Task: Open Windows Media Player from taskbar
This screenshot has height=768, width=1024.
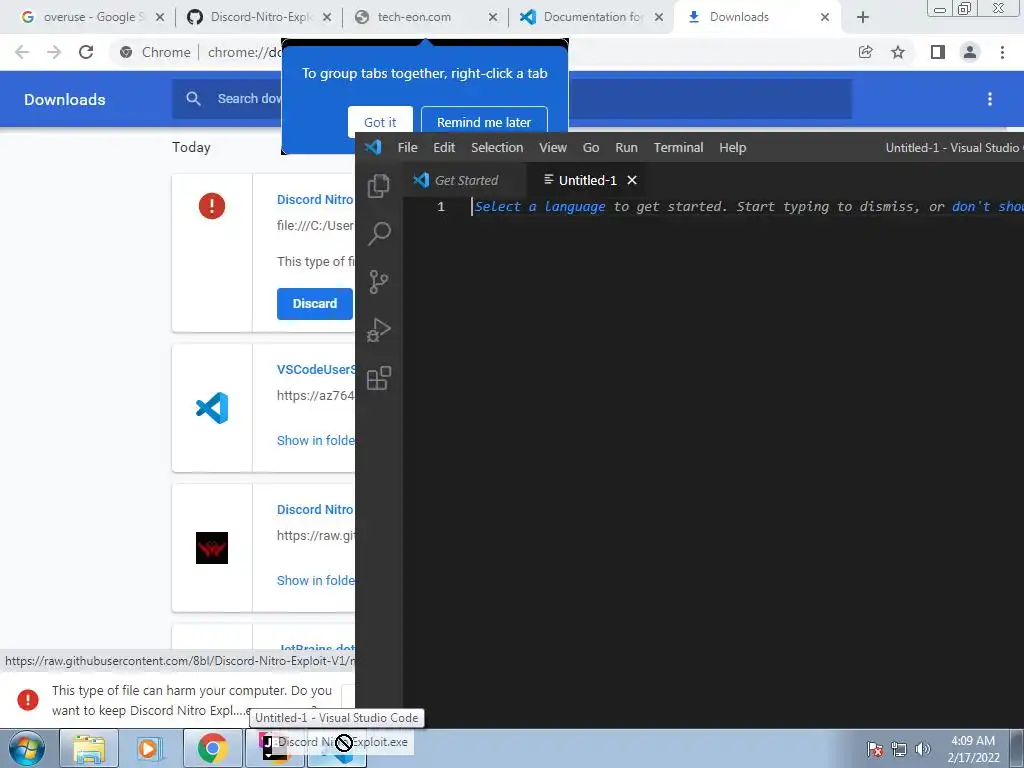Action: pyautogui.click(x=148, y=748)
